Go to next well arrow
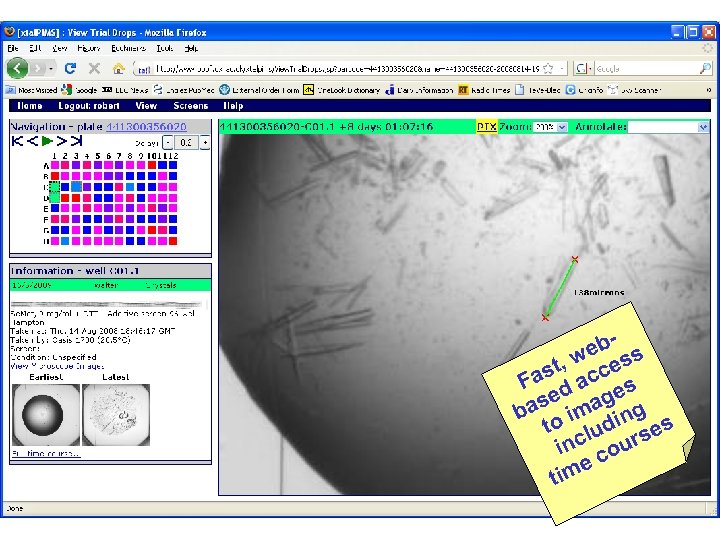 click(62, 141)
